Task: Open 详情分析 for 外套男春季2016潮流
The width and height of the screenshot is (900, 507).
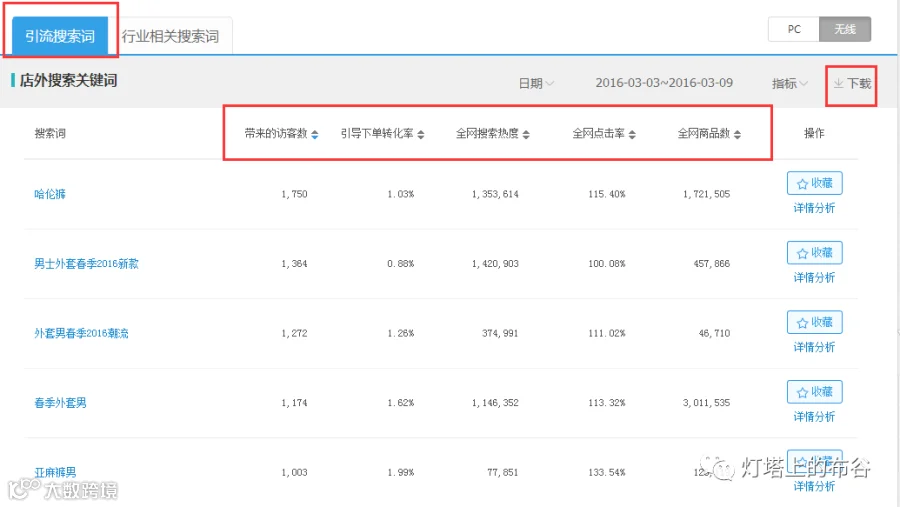Action: click(x=814, y=347)
